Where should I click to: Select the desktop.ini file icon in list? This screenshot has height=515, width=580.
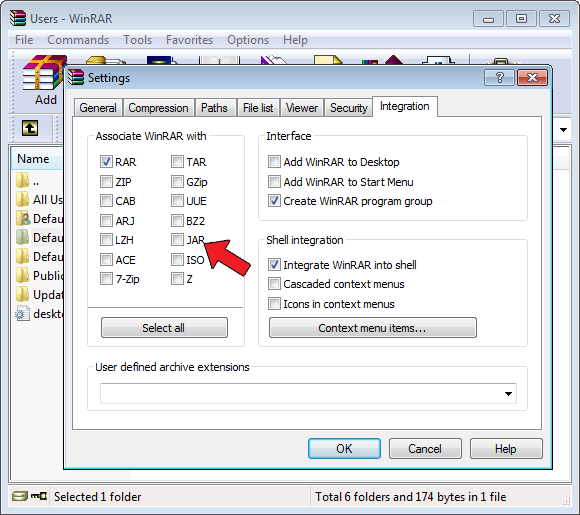pyautogui.click(x=22, y=313)
